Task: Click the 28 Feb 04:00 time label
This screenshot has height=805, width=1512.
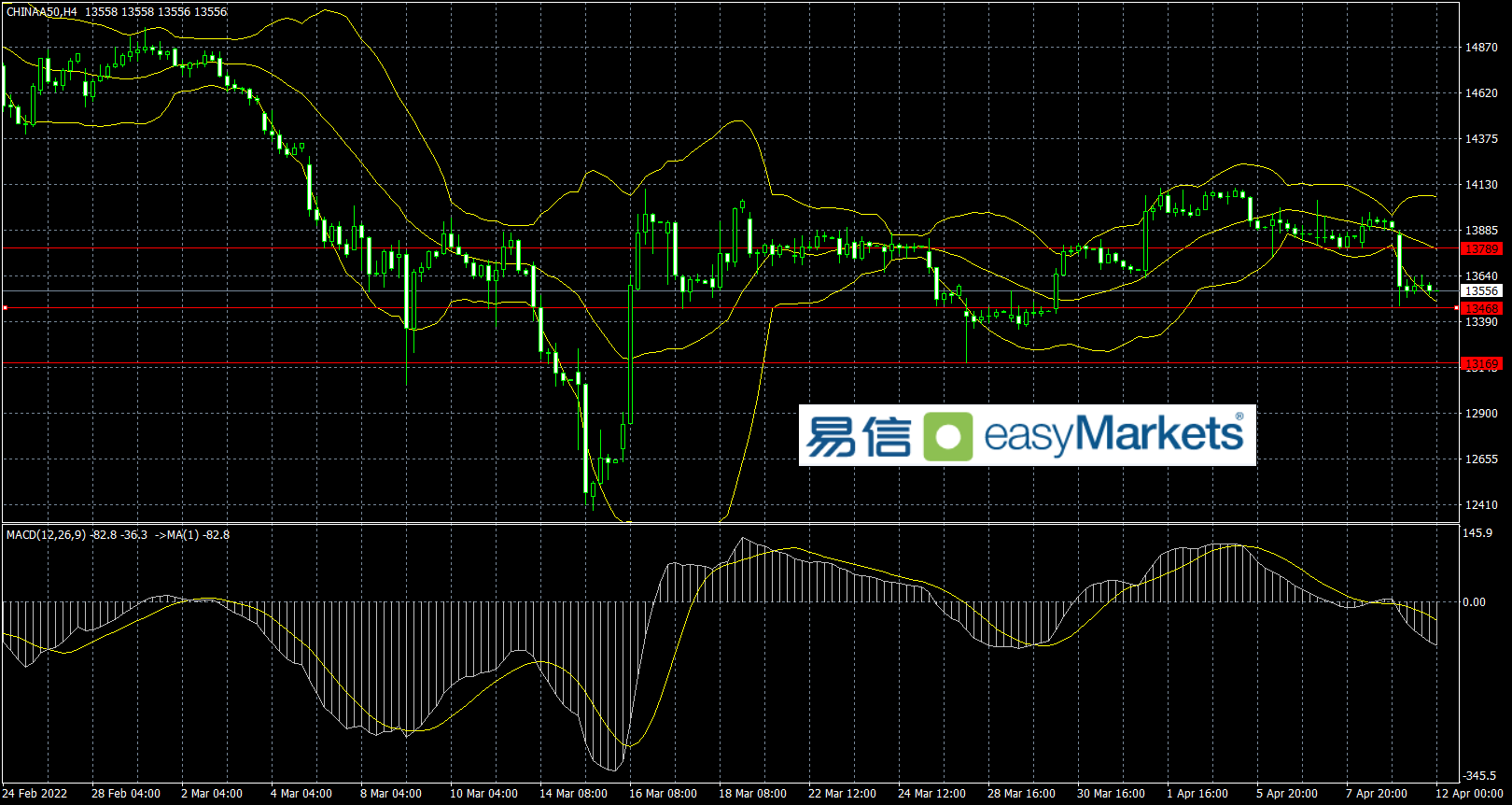Action: [126, 794]
